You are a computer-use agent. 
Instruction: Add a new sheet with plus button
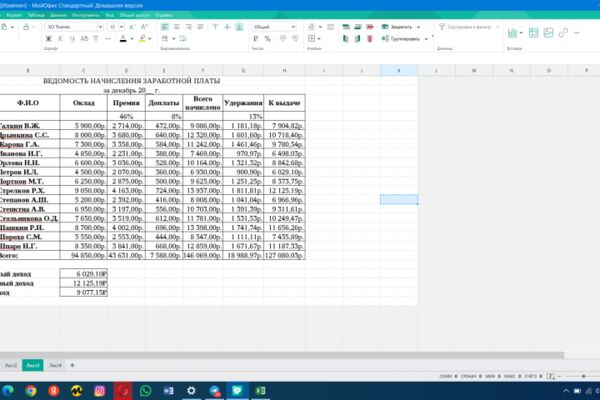(72, 365)
